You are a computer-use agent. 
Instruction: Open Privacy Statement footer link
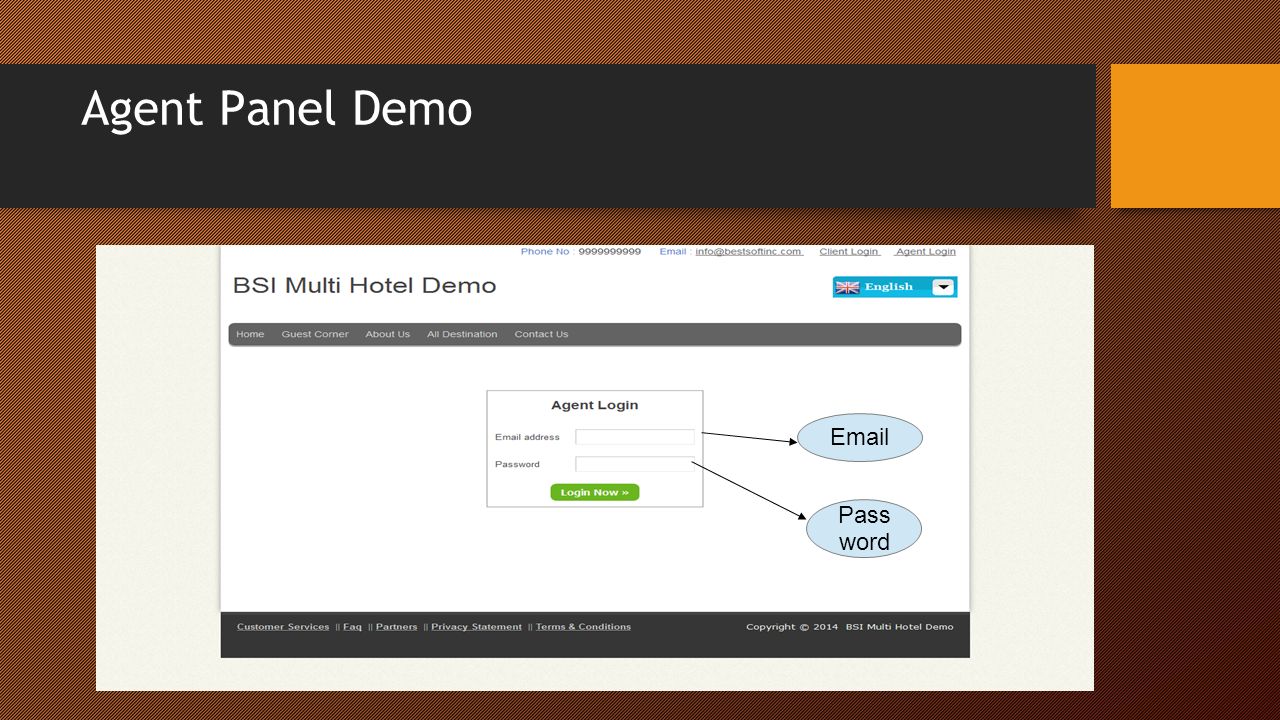click(476, 627)
